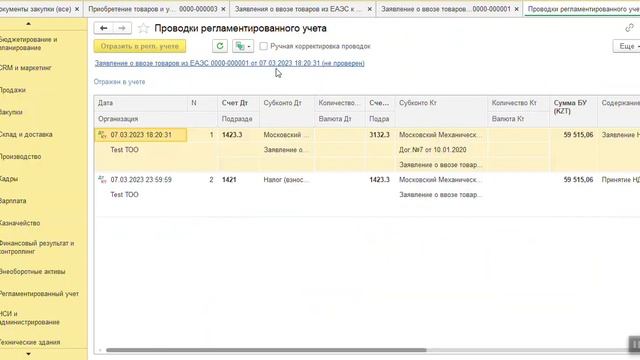Open 'Казначейство' section in sidebar
This screenshot has height=360, width=640.
pos(20,223)
